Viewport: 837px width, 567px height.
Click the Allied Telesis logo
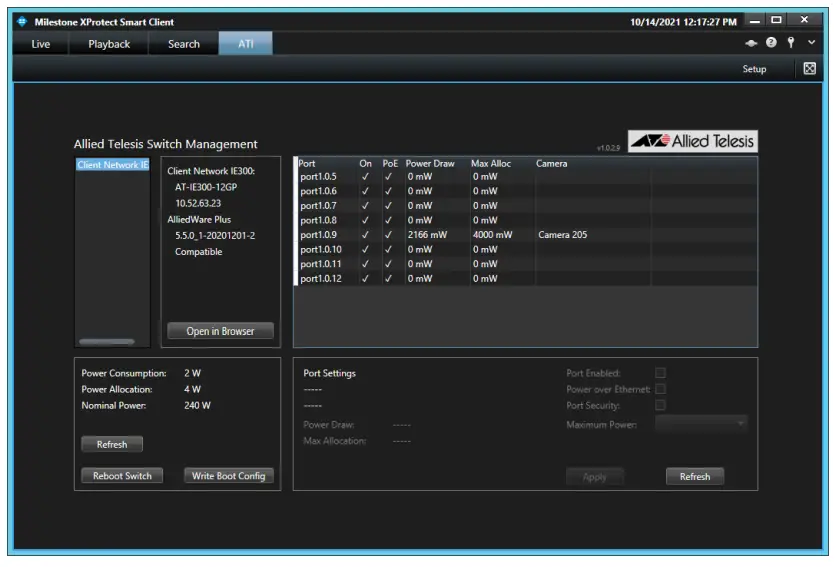pyautogui.click(x=692, y=141)
